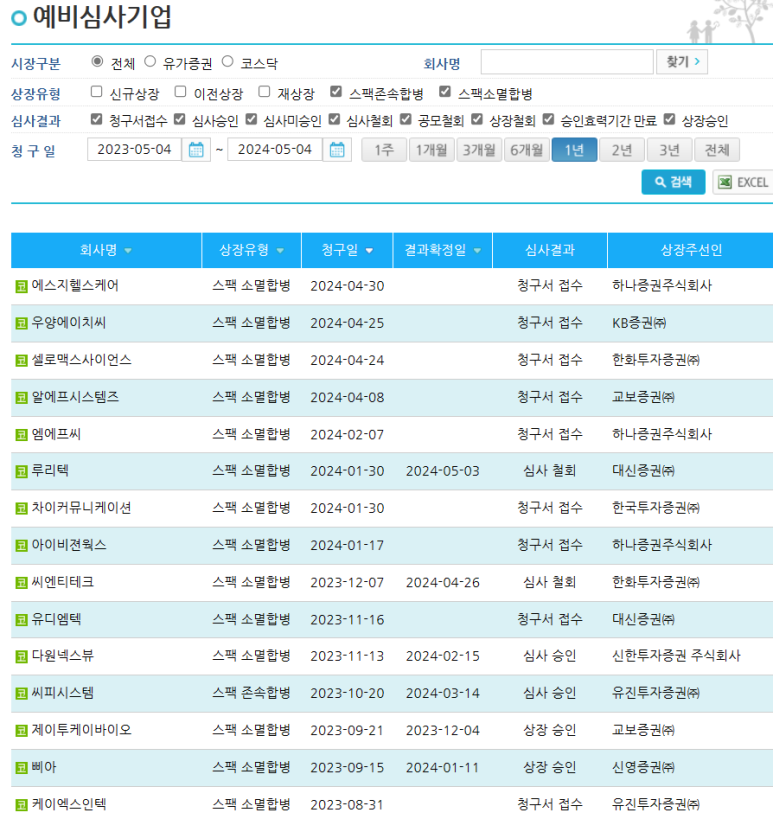This screenshot has height=819, width=773.
Task: Sort table by 회사명 column arrow
Action: [x=128, y=251]
